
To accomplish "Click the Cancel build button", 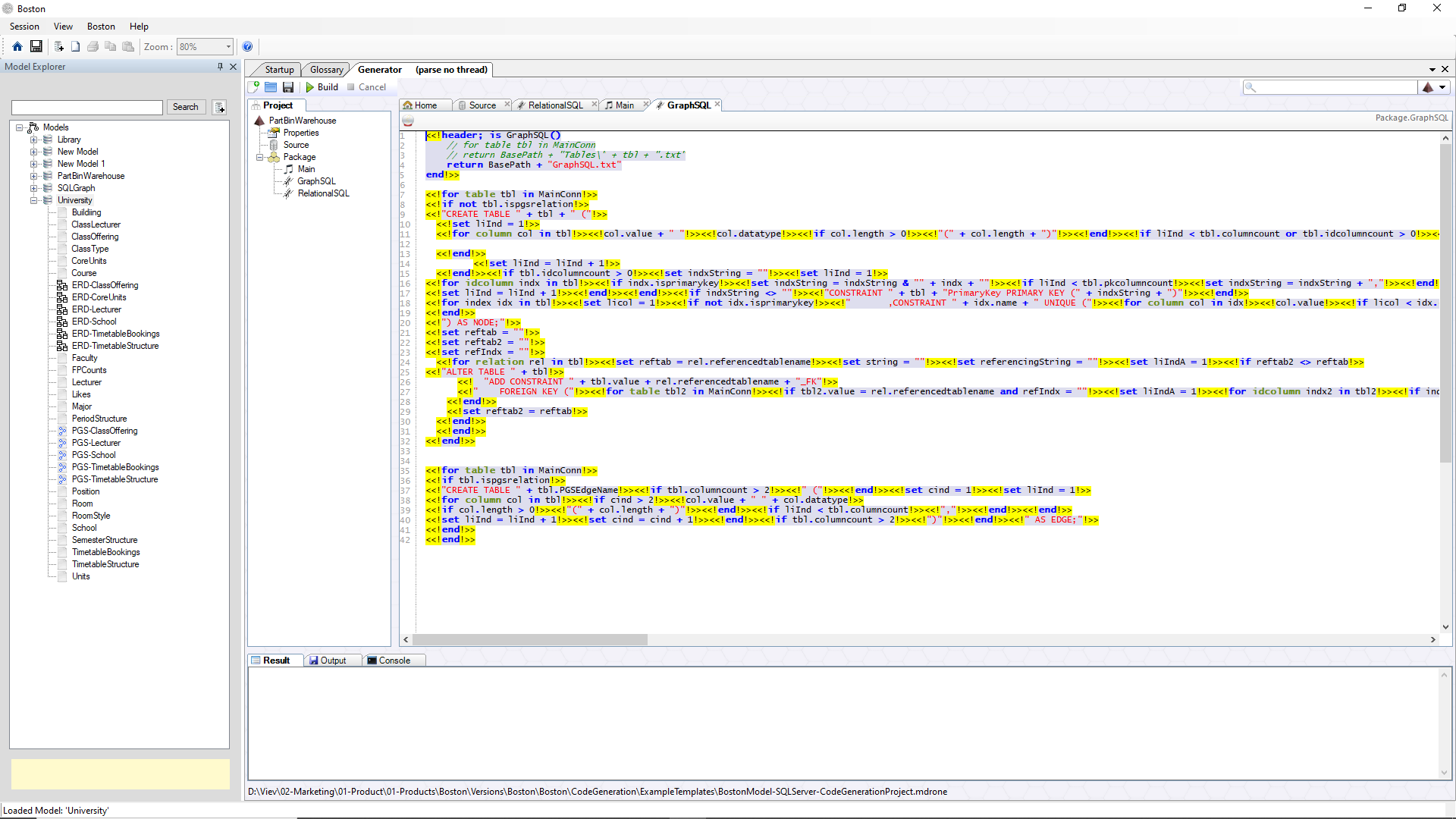I will pos(366,87).
